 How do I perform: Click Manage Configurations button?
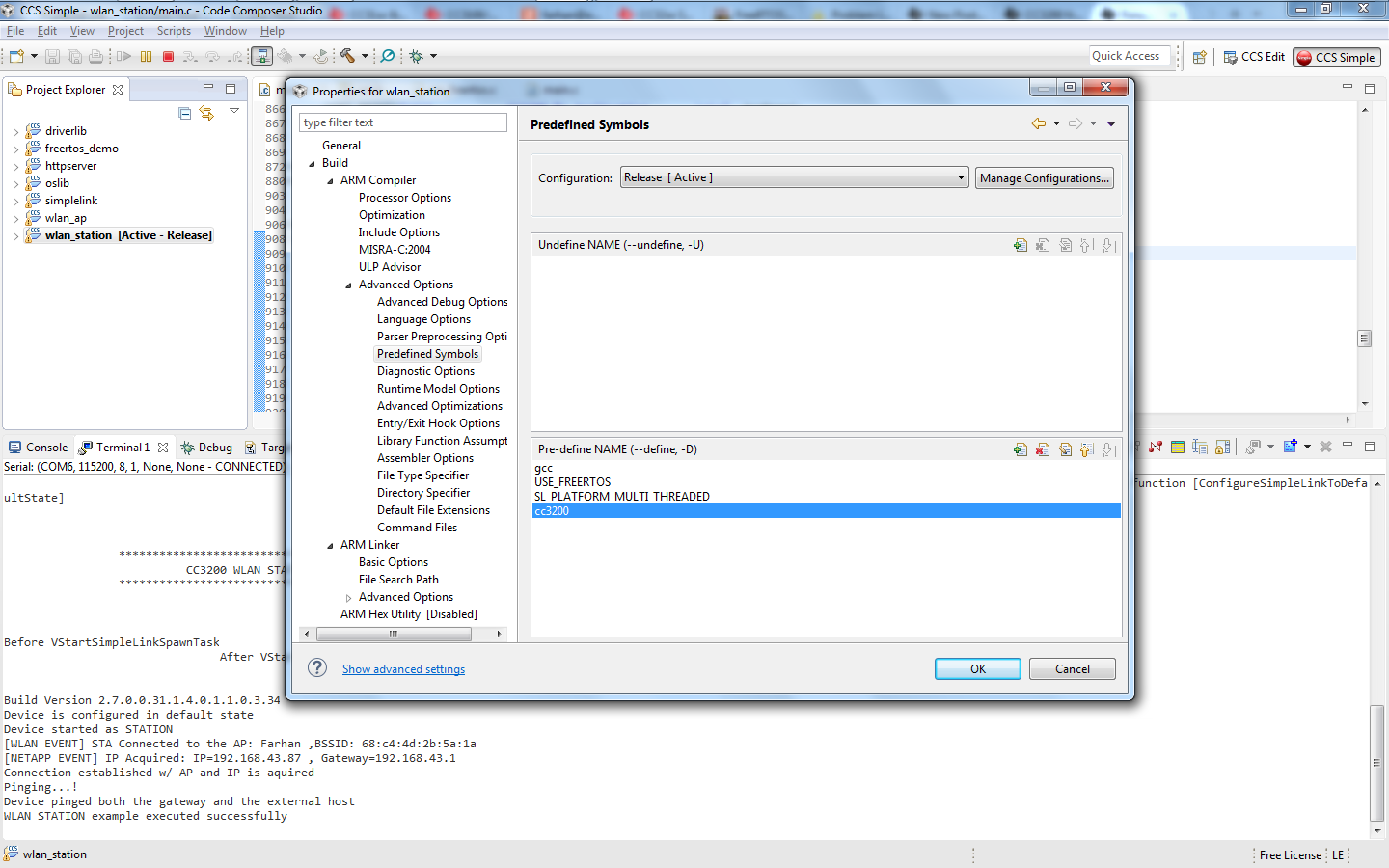pyautogui.click(x=1044, y=177)
